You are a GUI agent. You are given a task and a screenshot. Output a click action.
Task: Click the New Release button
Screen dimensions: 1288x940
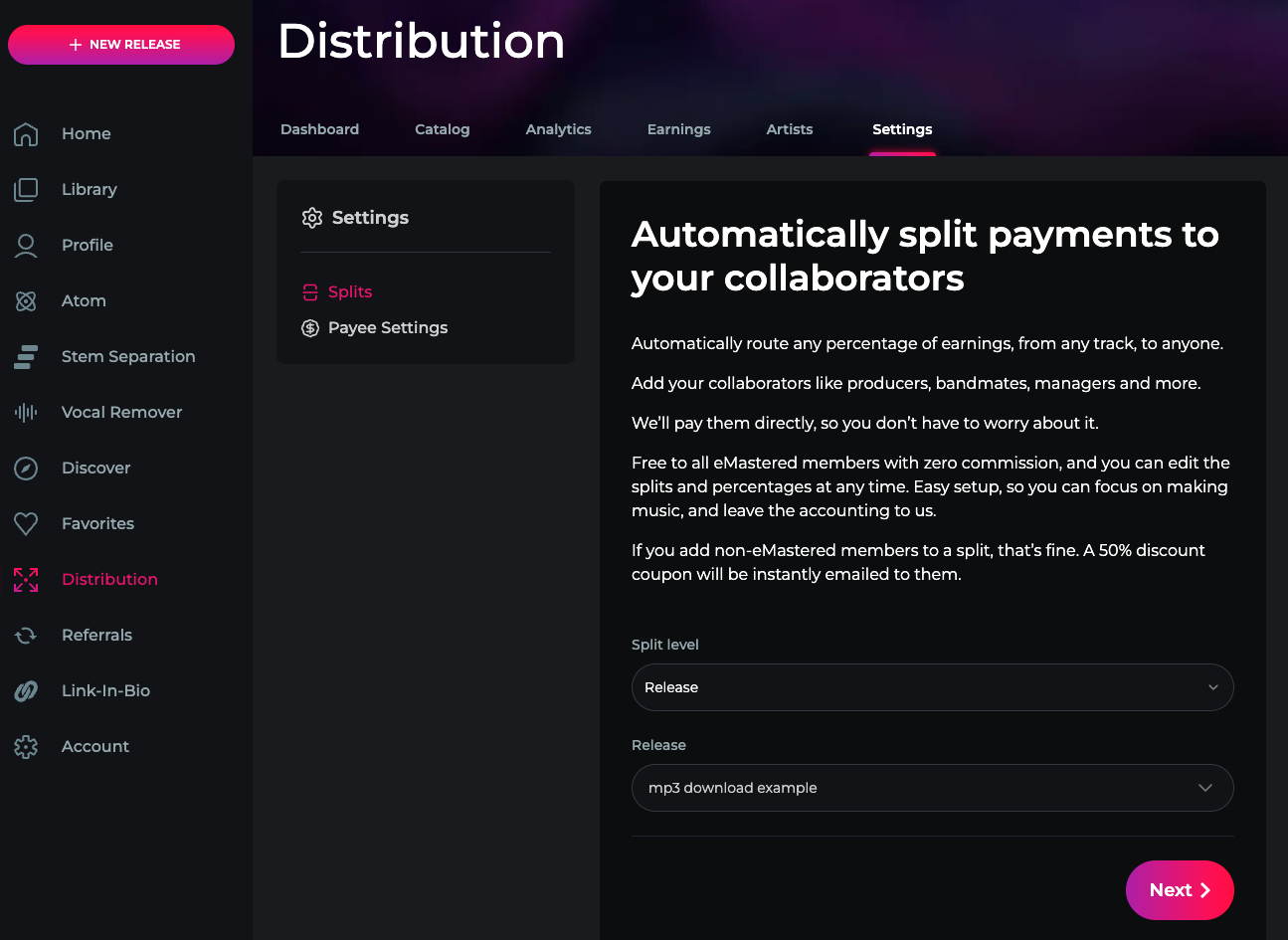point(121,45)
